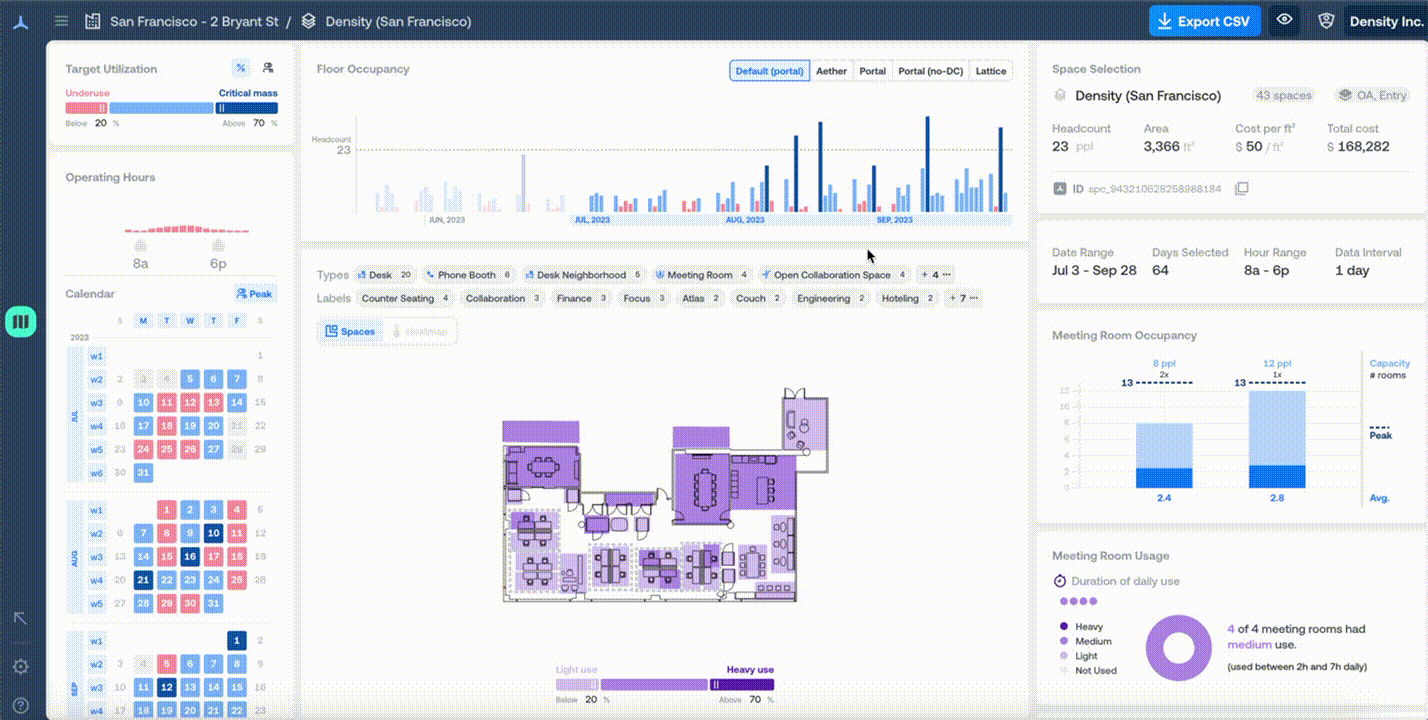Grab the Critical mass threshold slider handle

tap(220, 108)
